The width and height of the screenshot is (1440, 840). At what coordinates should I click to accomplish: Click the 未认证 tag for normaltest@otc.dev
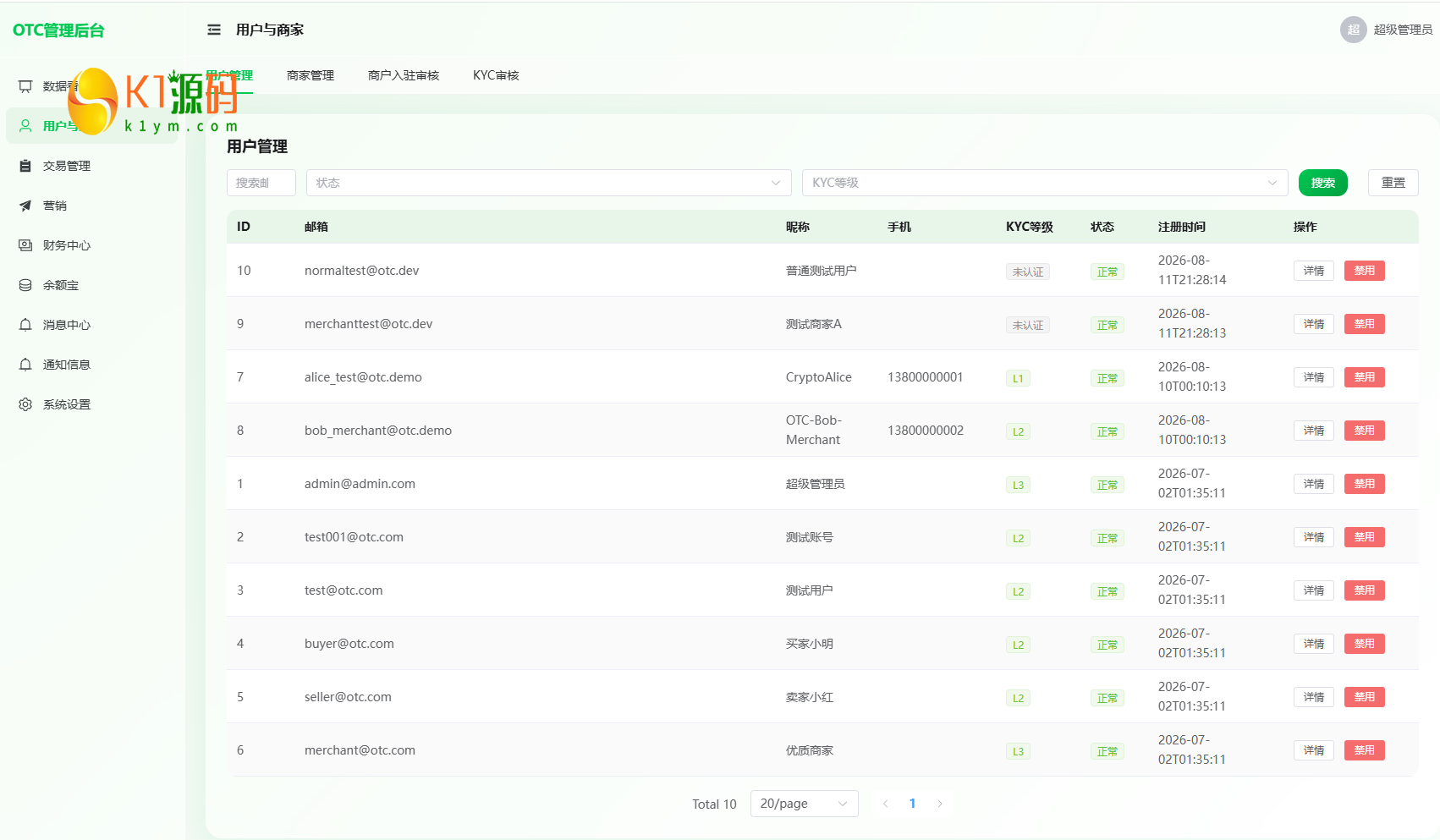click(x=1028, y=272)
